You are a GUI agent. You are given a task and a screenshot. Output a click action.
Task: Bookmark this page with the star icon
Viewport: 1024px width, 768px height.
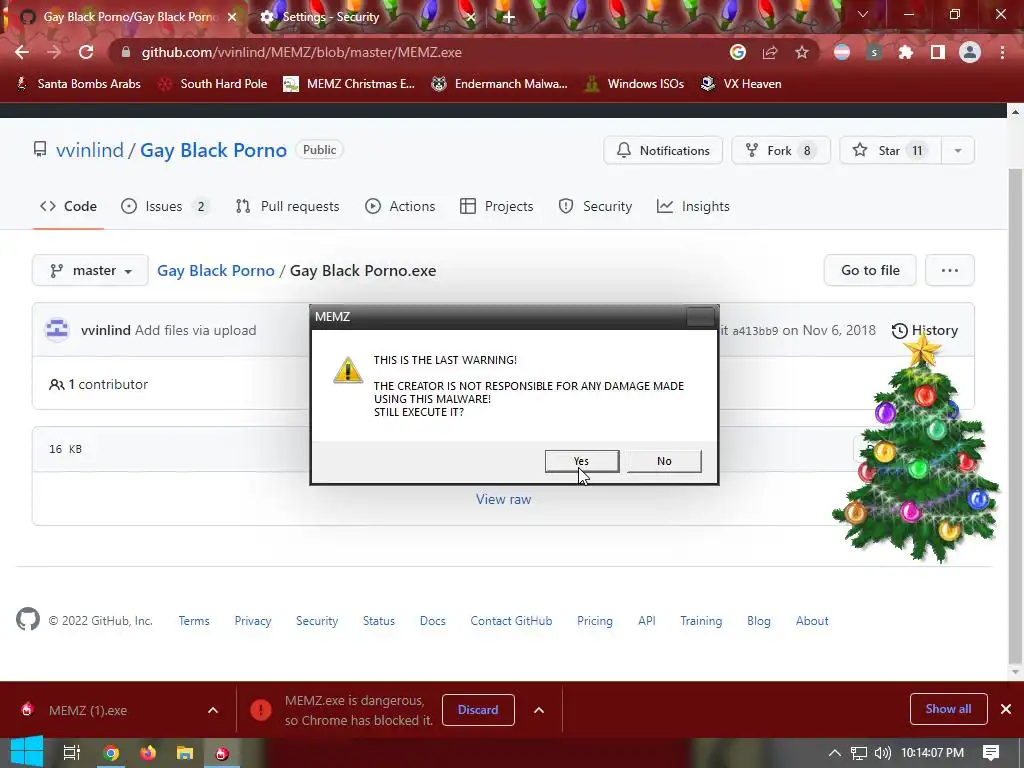(x=802, y=52)
